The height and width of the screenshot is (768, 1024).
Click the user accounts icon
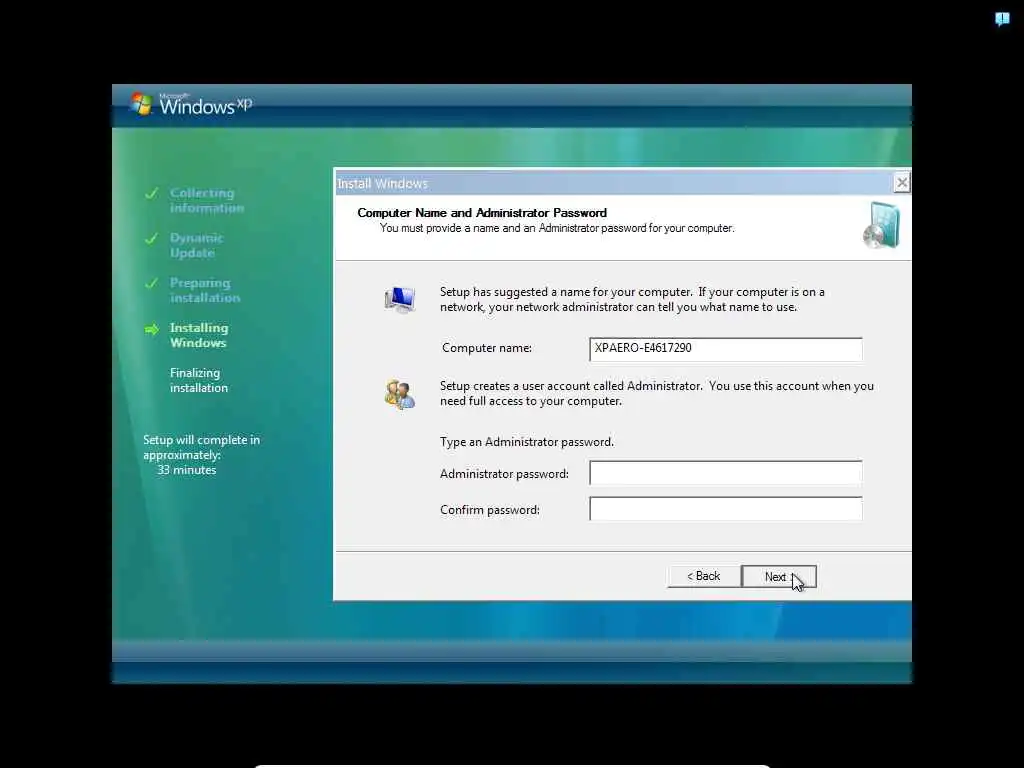[400, 394]
